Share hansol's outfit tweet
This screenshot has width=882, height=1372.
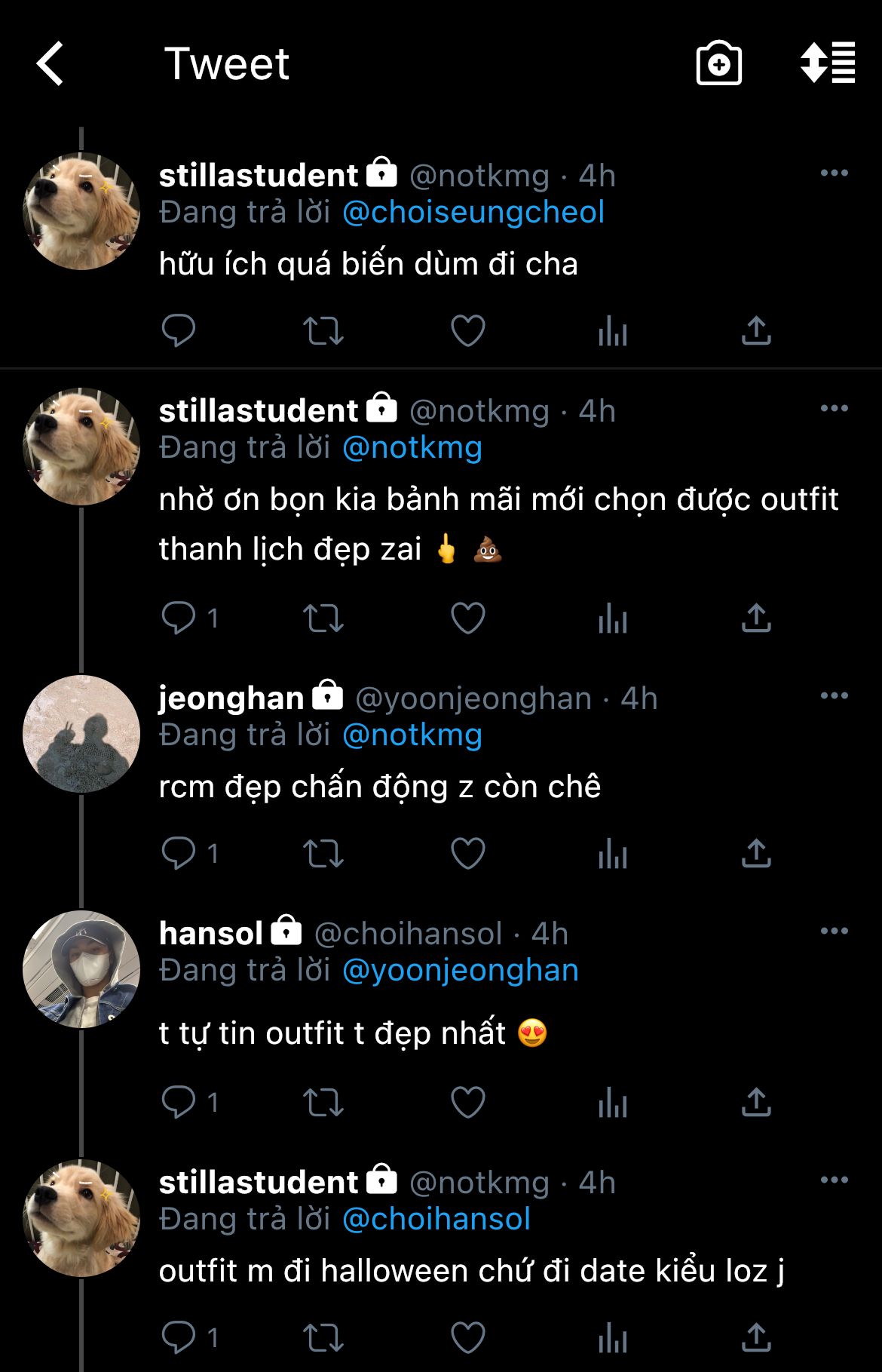pos(756,1103)
